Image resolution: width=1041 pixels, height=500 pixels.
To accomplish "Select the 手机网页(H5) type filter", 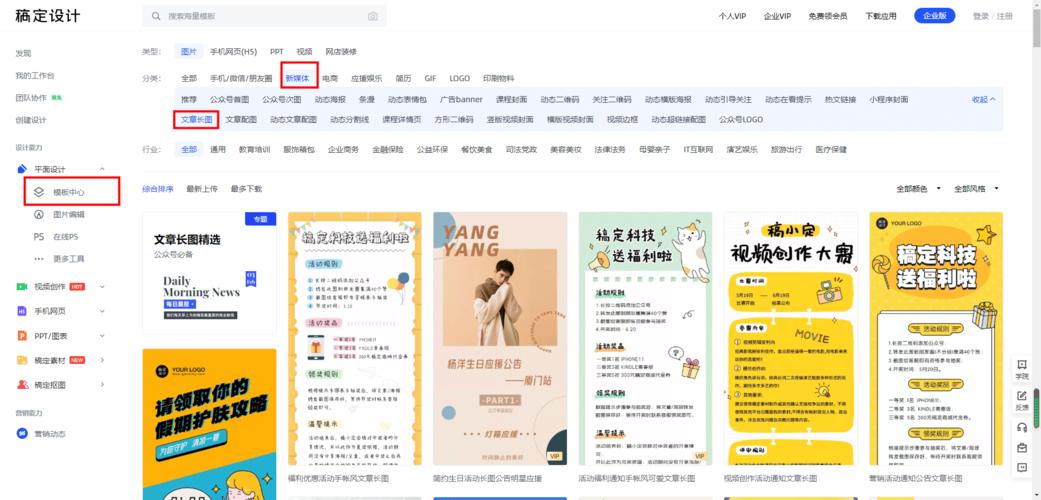I will coord(234,51).
